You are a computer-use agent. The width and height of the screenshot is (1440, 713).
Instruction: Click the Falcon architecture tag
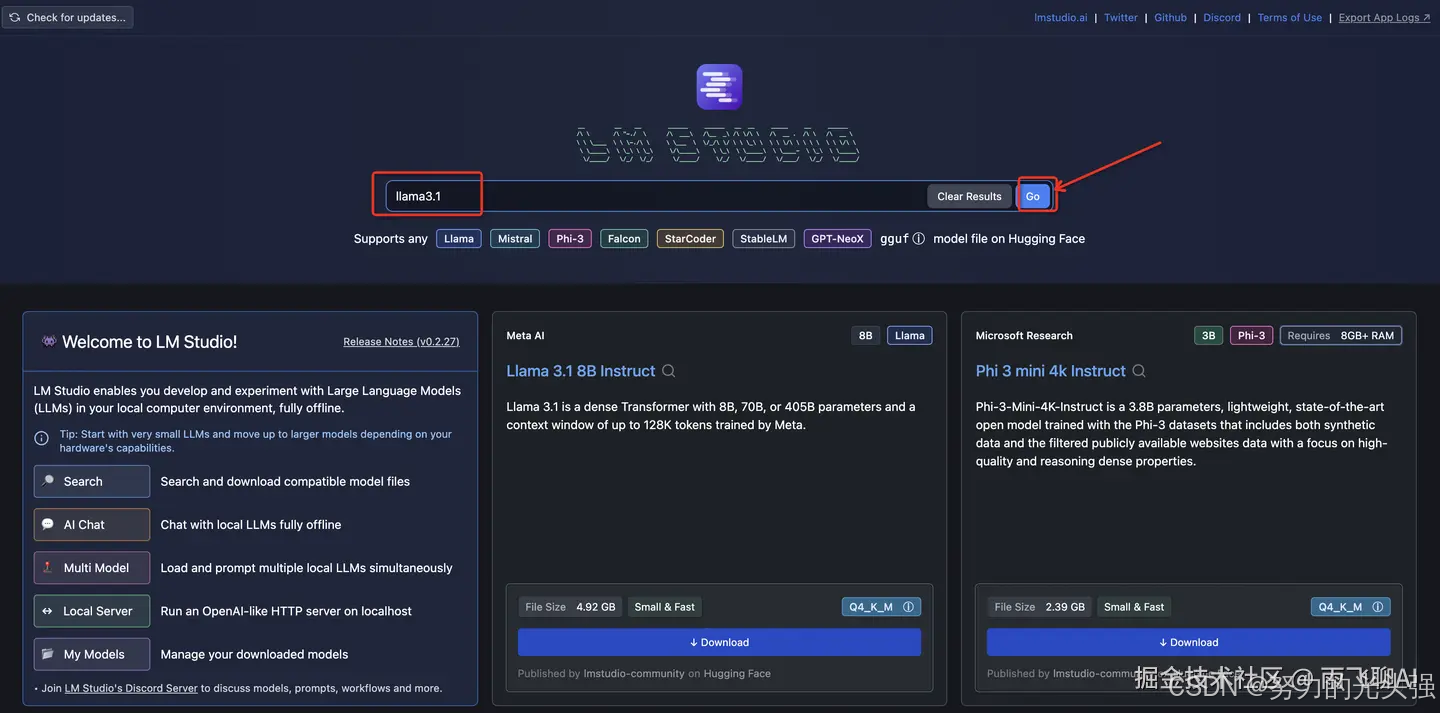click(x=624, y=239)
